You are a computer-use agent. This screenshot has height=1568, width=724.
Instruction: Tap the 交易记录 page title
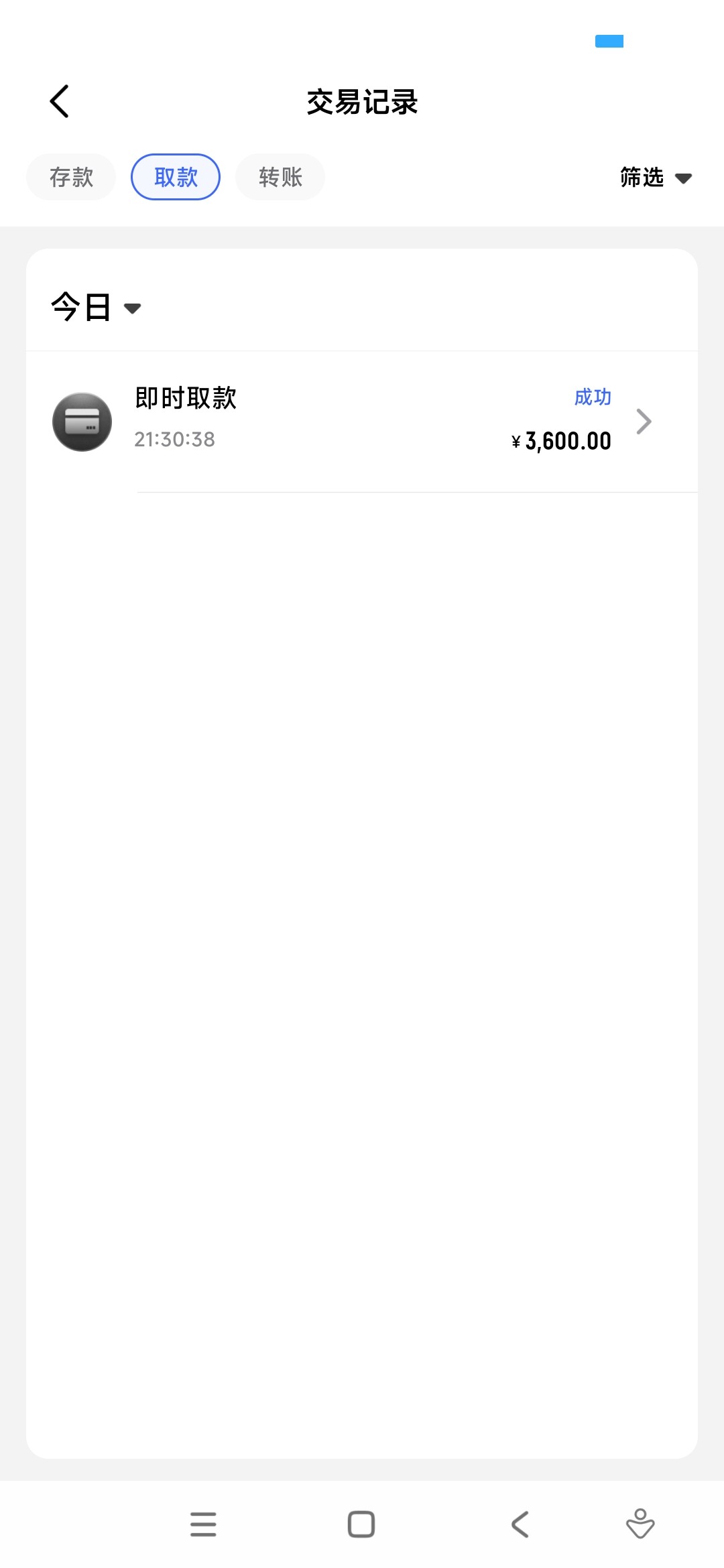coord(362,103)
